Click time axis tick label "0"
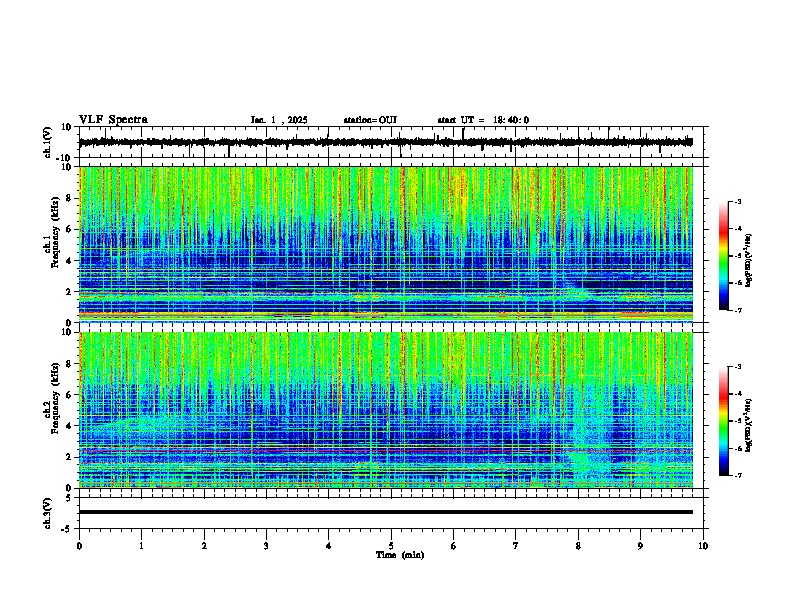Image resolution: width=792 pixels, height=612 pixels. [79, 546]
